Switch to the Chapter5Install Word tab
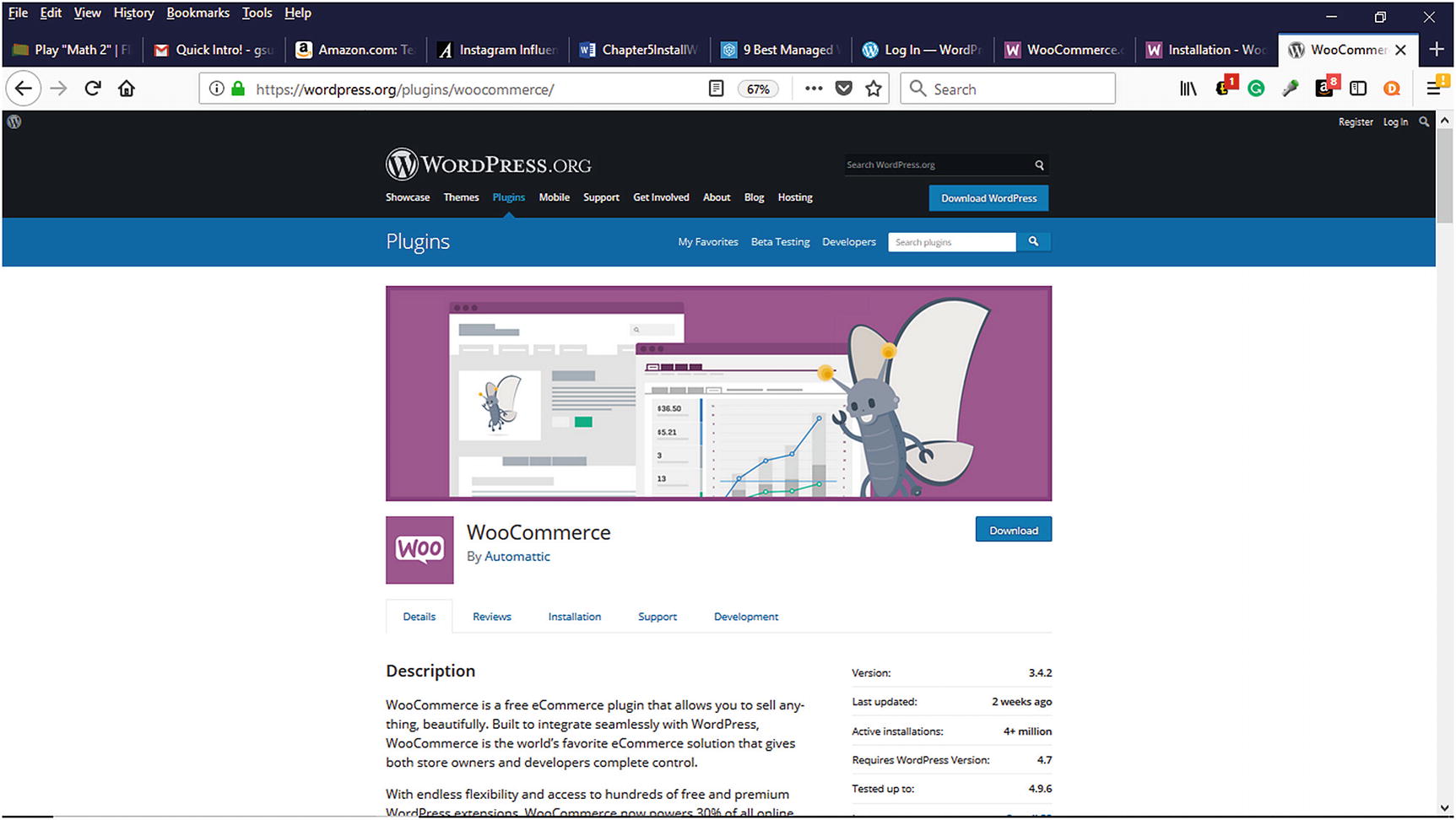The height and width of the screenshot is (820, 1456). coord(640,50)
